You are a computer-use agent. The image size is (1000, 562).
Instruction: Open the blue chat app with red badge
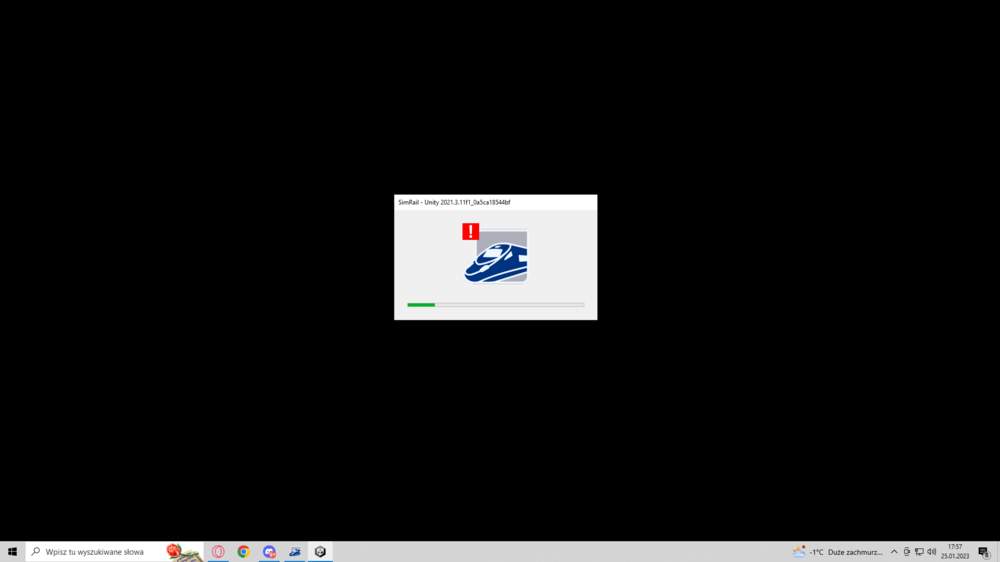tap(269, 552)
